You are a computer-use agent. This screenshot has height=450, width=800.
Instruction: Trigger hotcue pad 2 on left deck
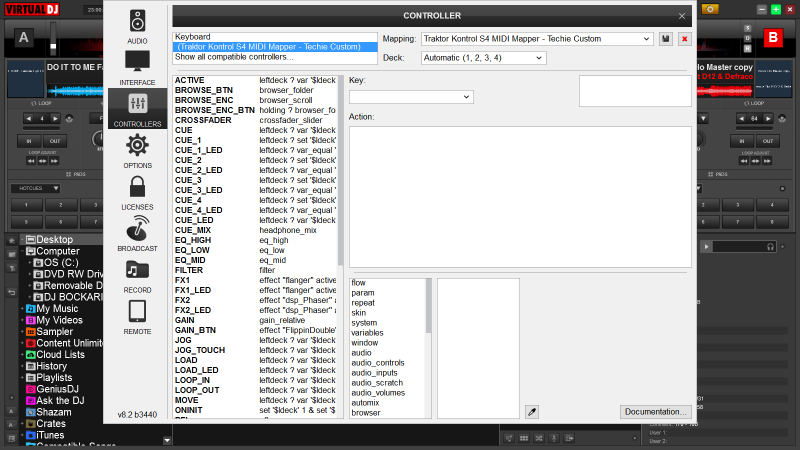point(61,205)
